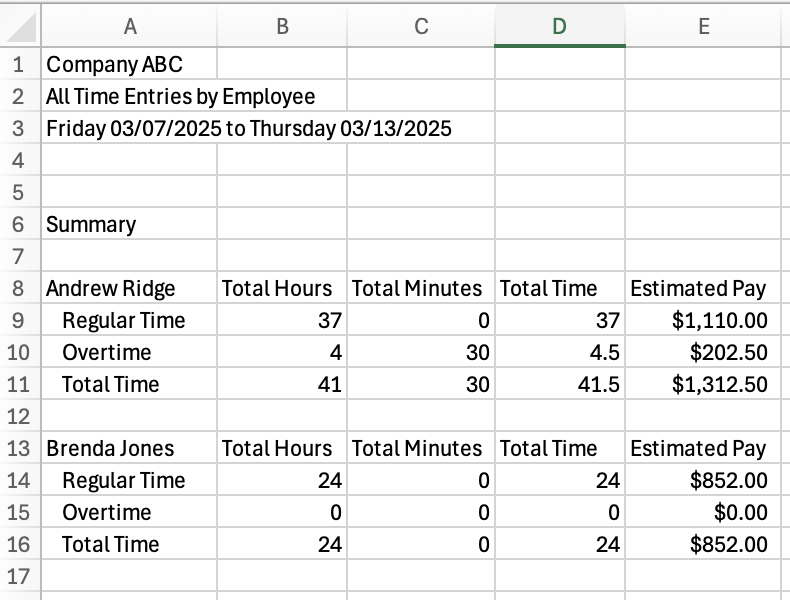Click the Brenda Jones cell
Viewport: 790px width, 600px height.
click(x=110, y=449)
